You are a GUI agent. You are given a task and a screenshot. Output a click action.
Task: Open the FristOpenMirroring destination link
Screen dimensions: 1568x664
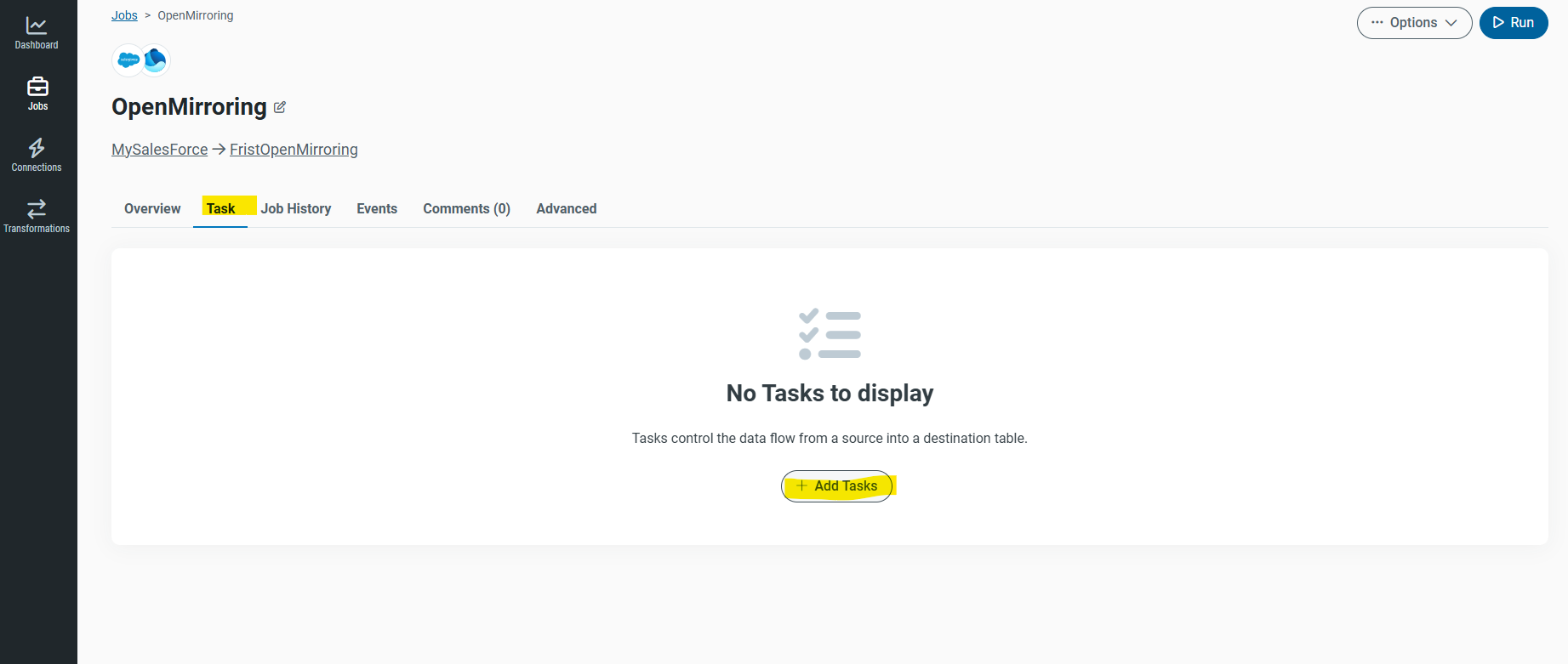(294, 150)
